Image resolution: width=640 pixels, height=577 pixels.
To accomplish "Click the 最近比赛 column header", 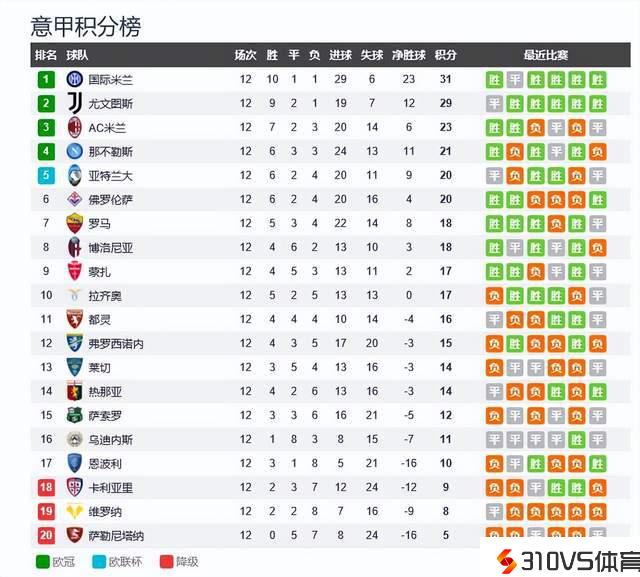I will (x=545, y=55).
